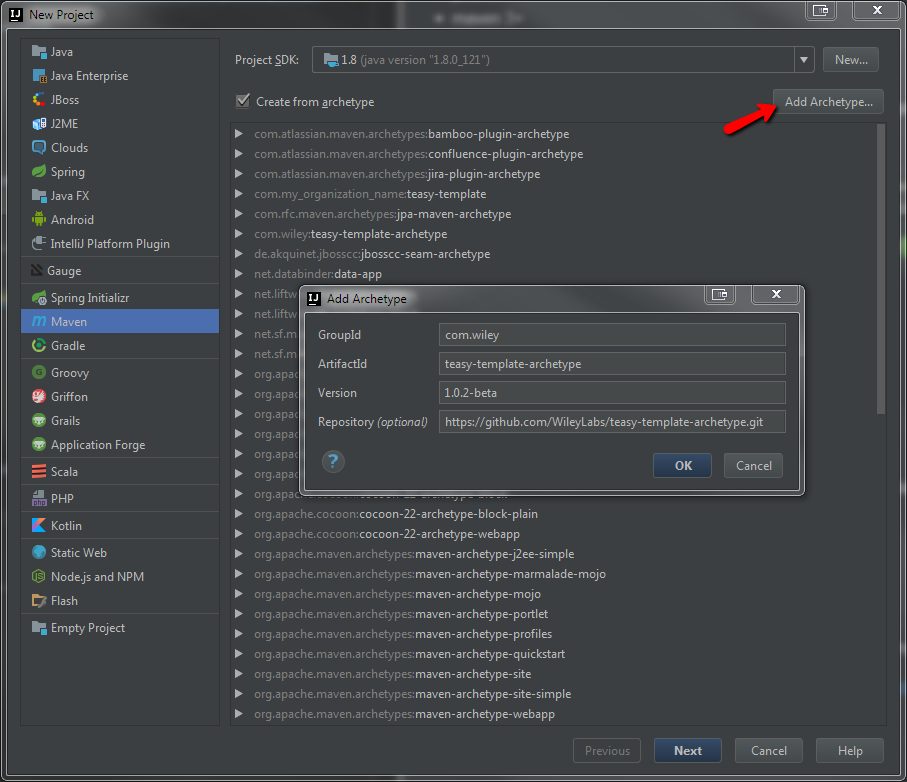Select Scala project type
The height and width of the screenshot is (782, 907).
click(120, 471)
